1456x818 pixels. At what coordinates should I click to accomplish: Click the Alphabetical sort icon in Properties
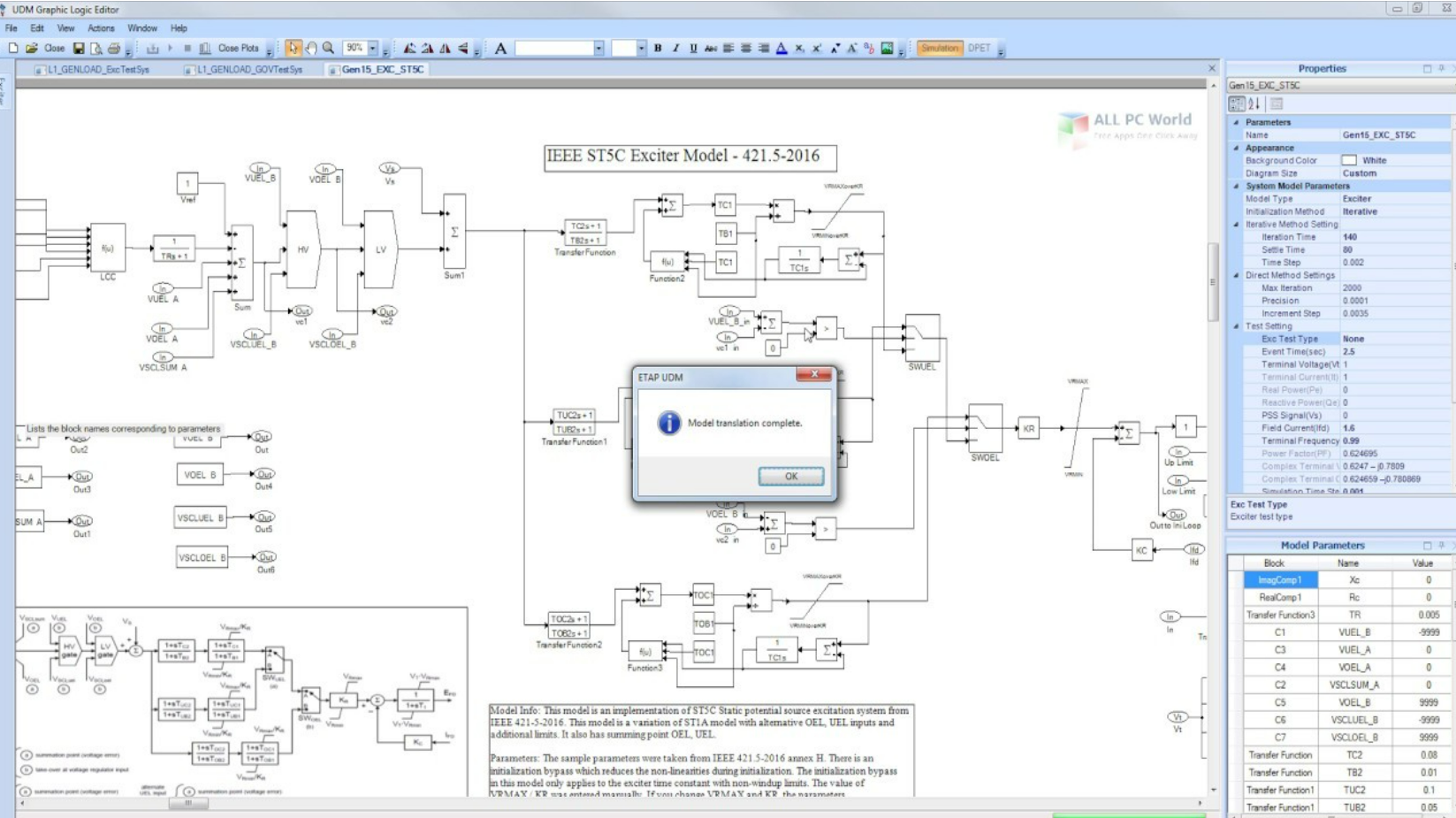1254,104
